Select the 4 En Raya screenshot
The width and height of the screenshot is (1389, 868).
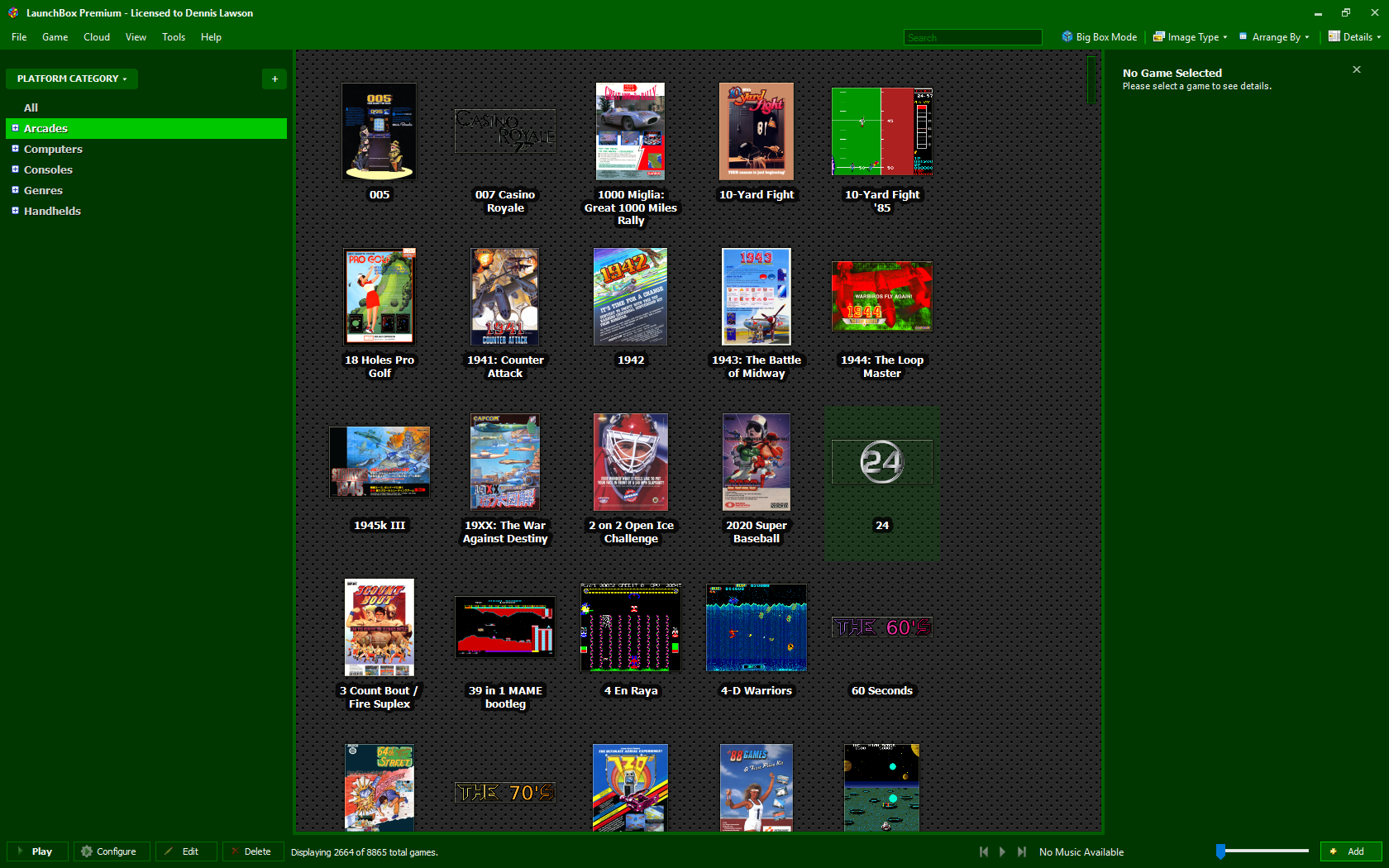pos(631,627)
